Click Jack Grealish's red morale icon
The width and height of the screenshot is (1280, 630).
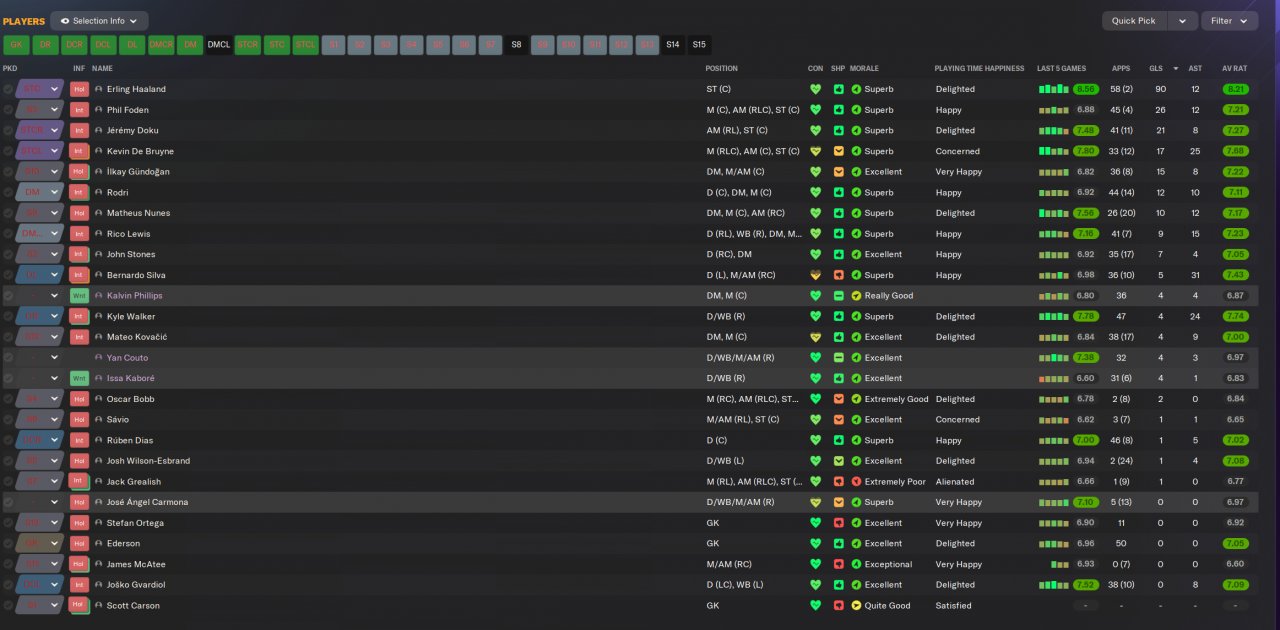856,482
